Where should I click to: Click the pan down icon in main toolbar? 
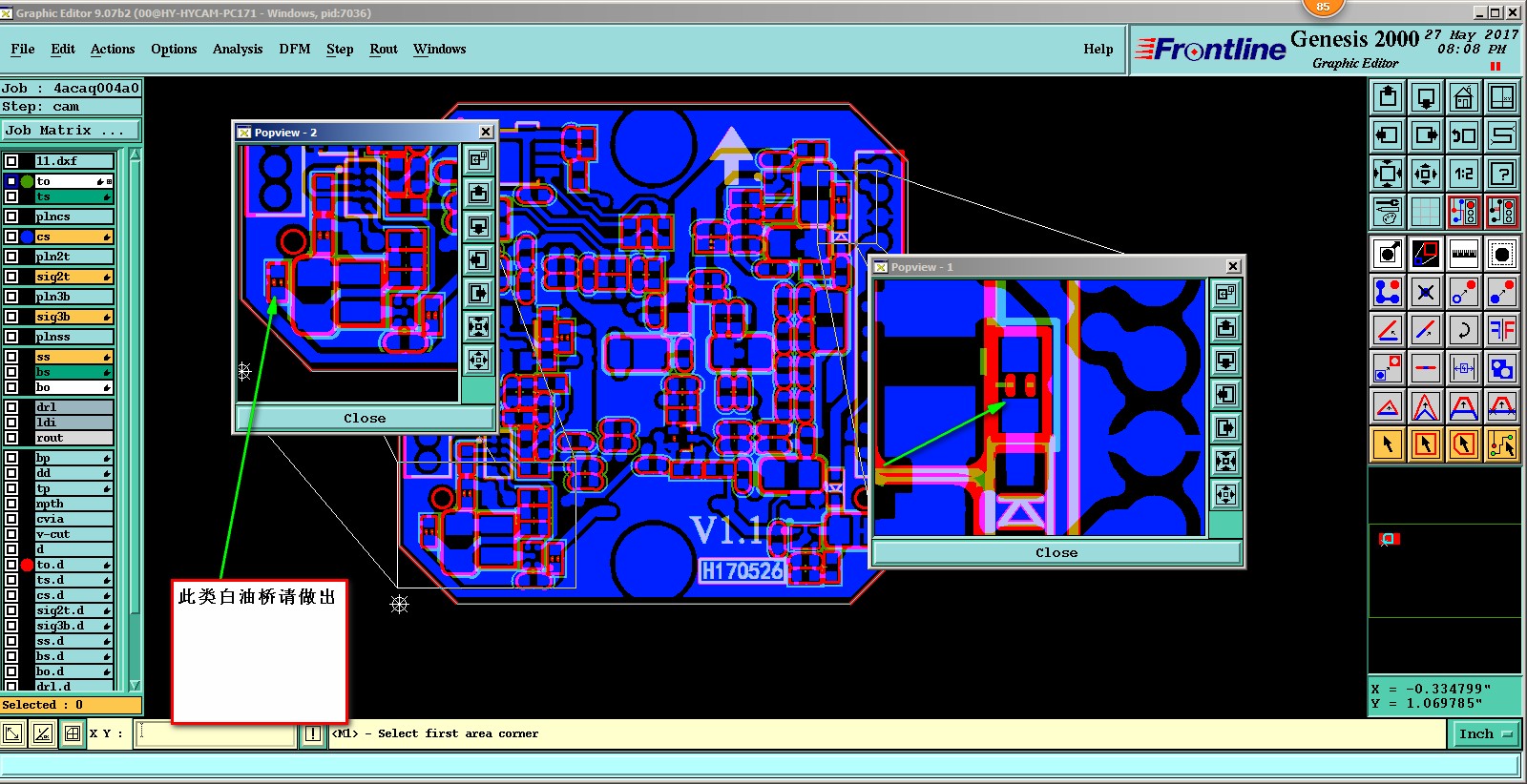click(x=1426, y=97)
